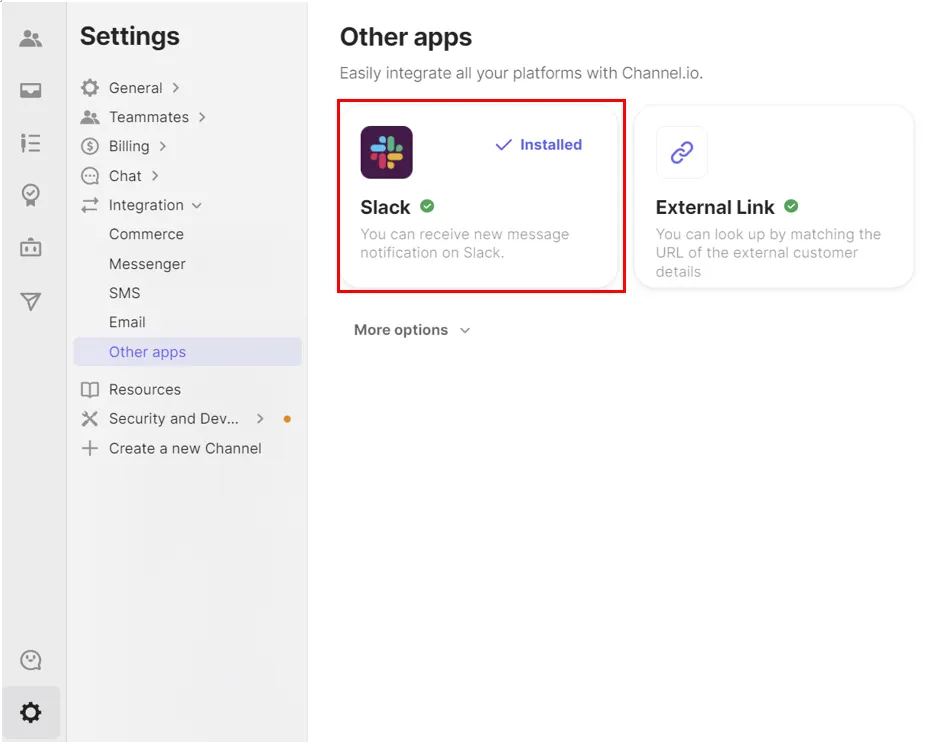Click the Slack app logo
Viewport: 935px width, 742px height.
[386, 152]
